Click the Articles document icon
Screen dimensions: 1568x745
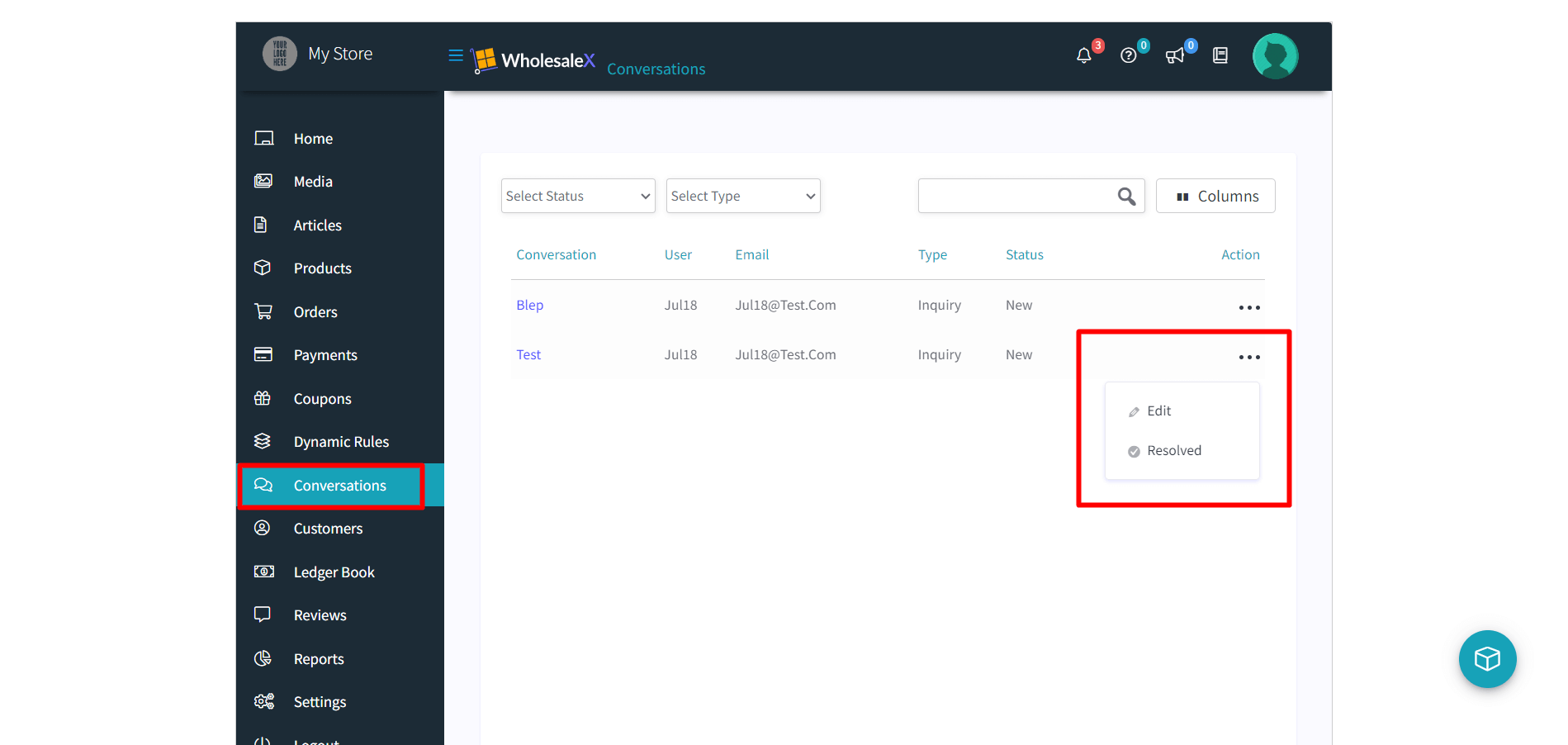(x=261, y=225)
